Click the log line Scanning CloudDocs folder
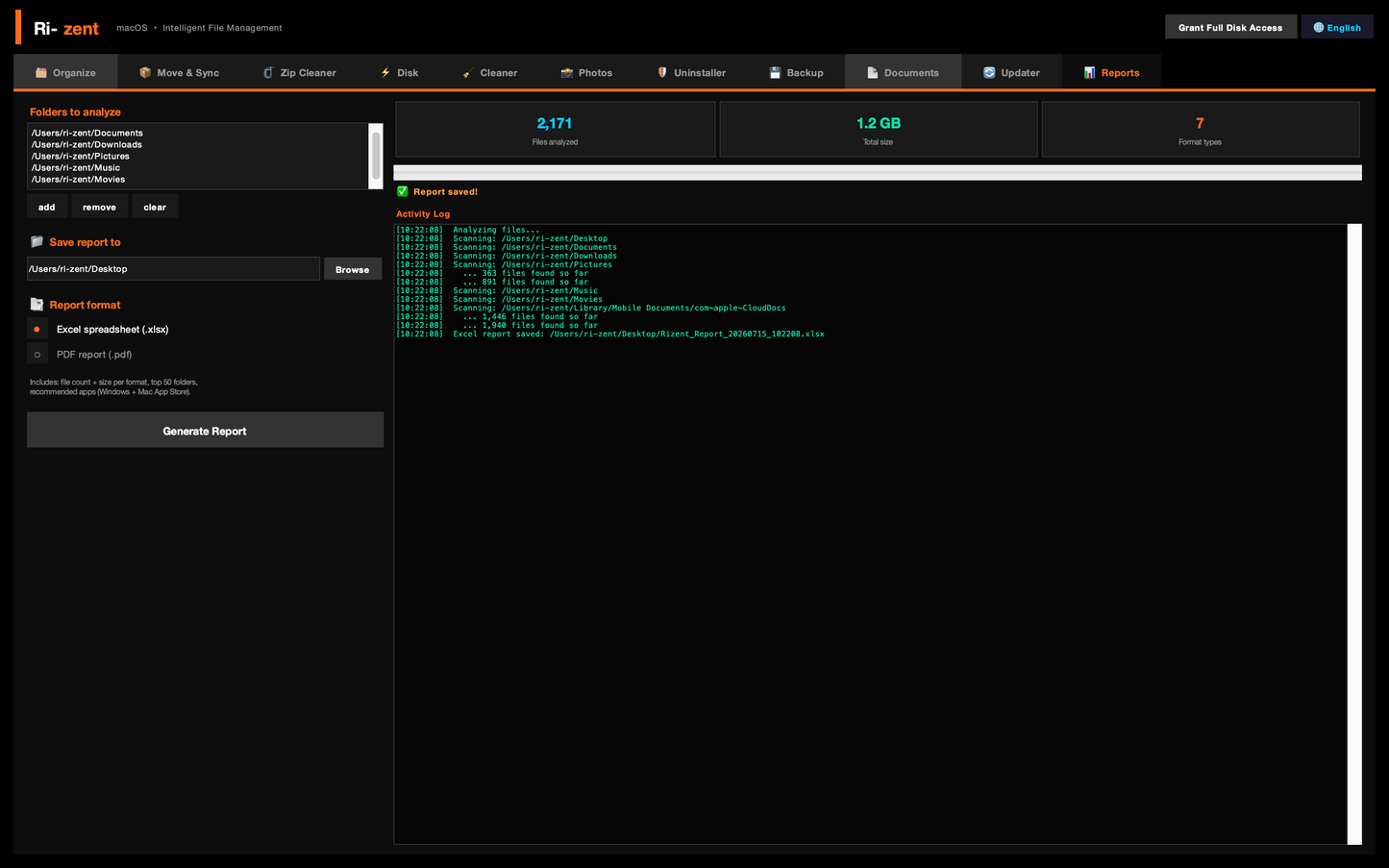Screen dimensions: 1389x868 591,308
